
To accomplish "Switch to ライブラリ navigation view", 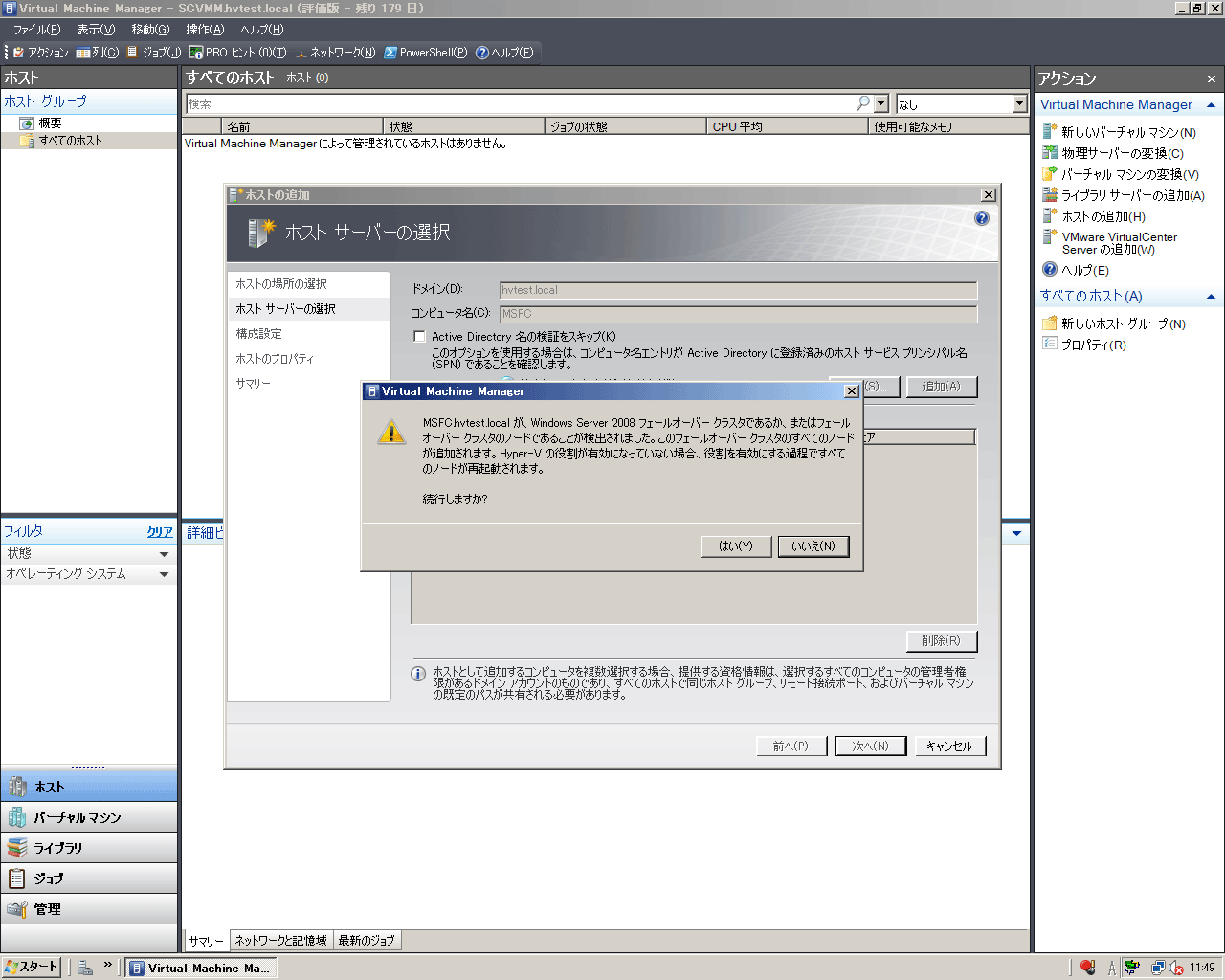I will [x=89, y=848].
